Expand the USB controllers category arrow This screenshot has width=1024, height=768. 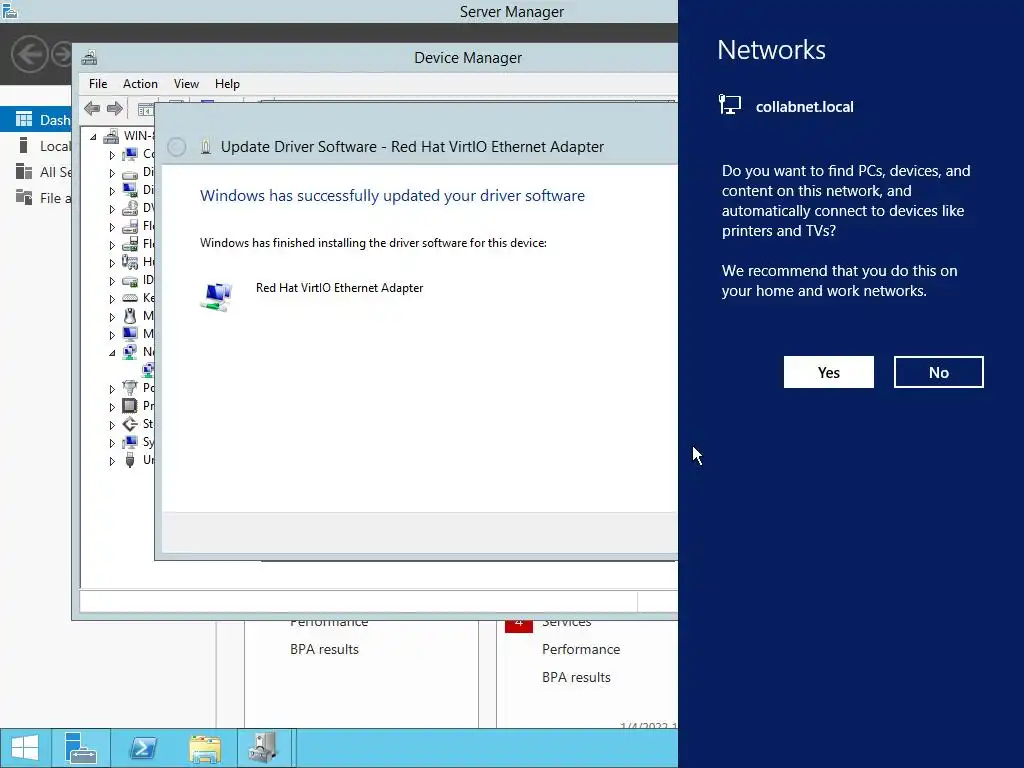(112, 461)
